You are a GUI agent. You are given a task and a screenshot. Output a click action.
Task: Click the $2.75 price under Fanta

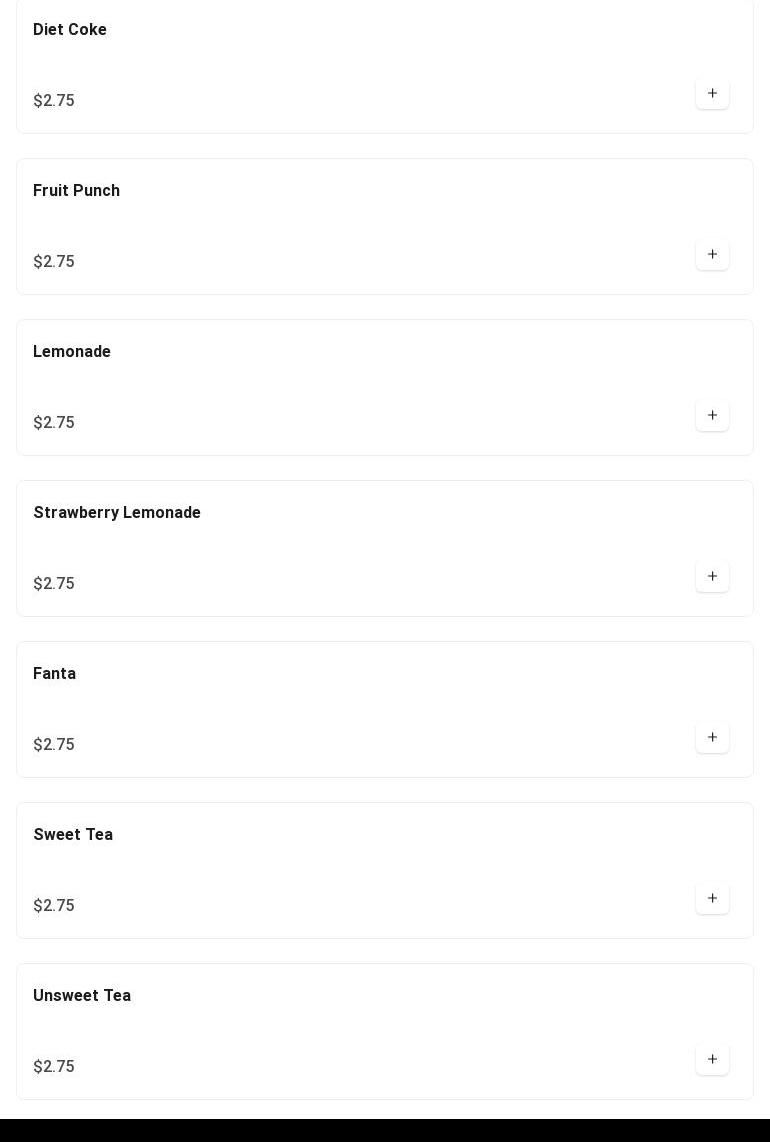54,745
